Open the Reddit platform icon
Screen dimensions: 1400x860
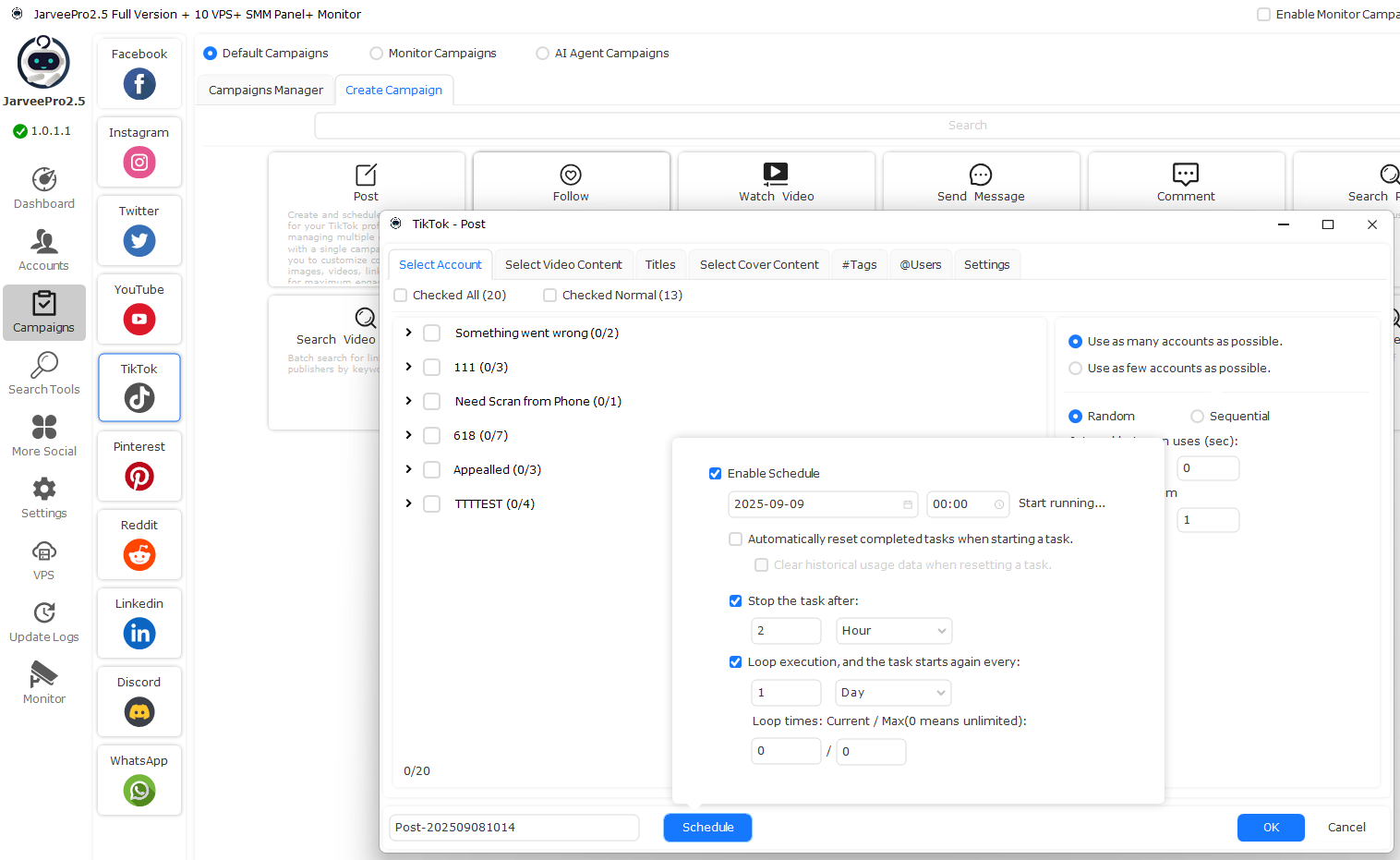(139, 555)
